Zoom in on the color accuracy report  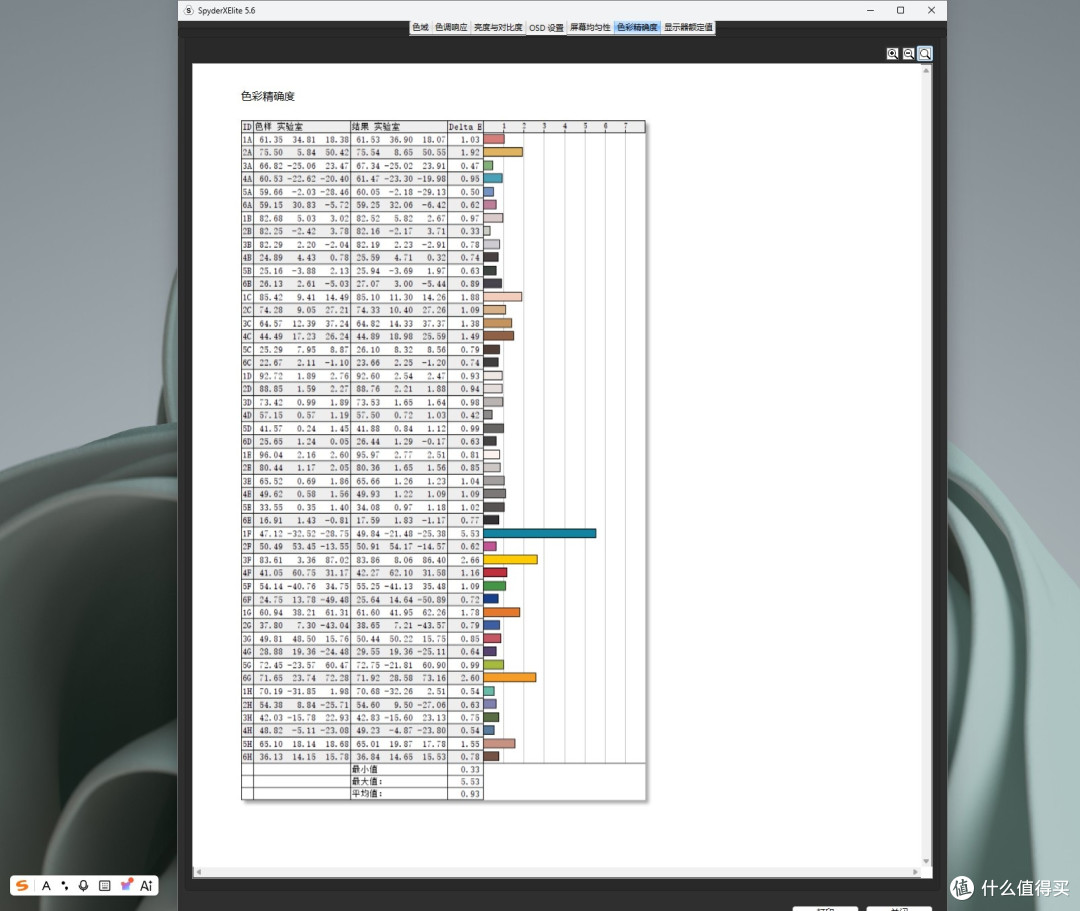tap(893, 54)
